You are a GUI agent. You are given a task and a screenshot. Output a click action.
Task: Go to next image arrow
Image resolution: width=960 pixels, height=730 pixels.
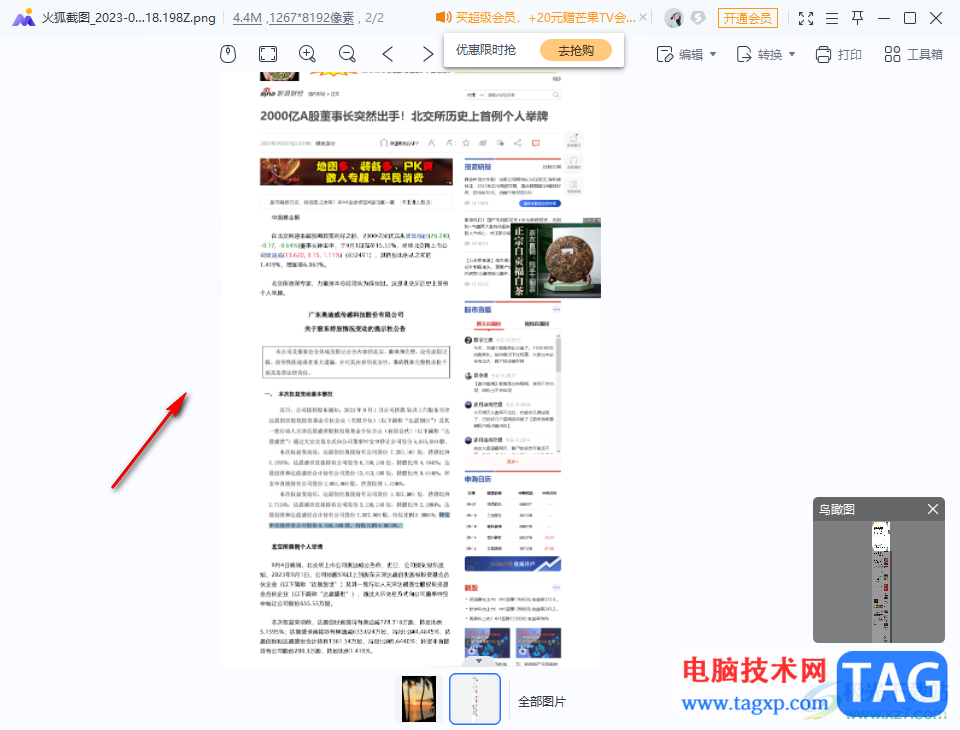tap(428, 54)
